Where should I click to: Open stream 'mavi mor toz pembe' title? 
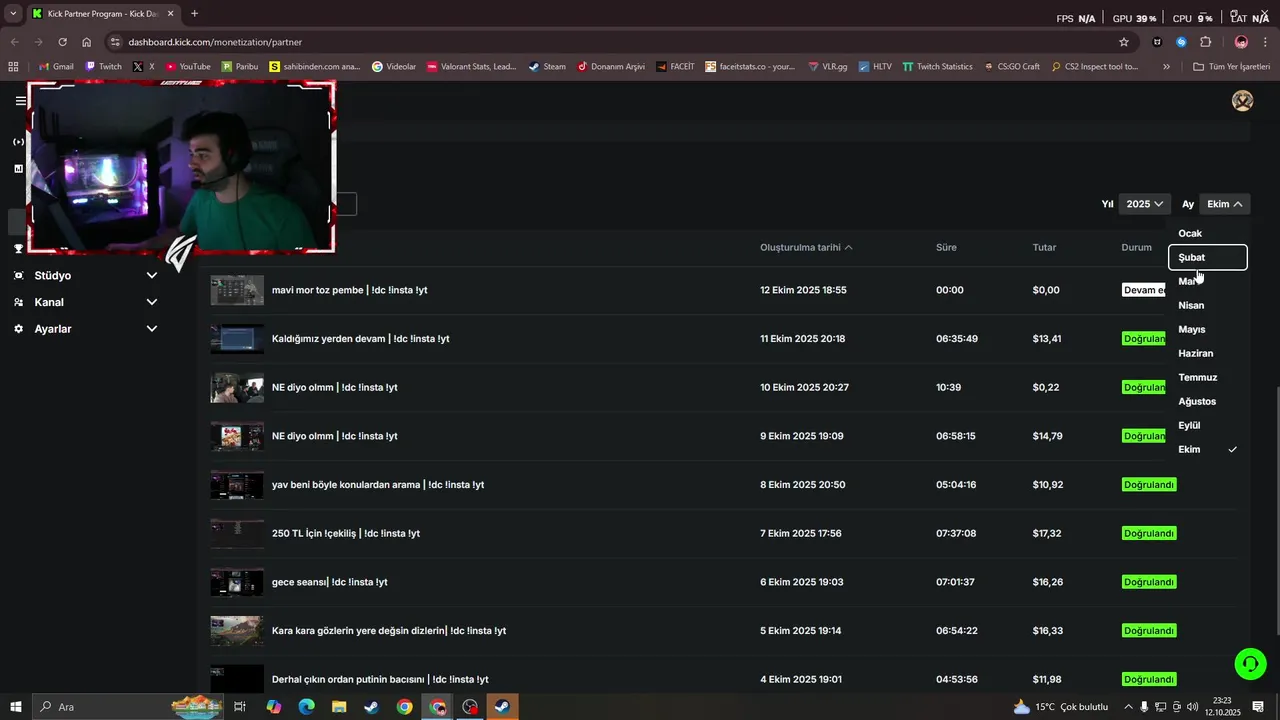(350, 290)
